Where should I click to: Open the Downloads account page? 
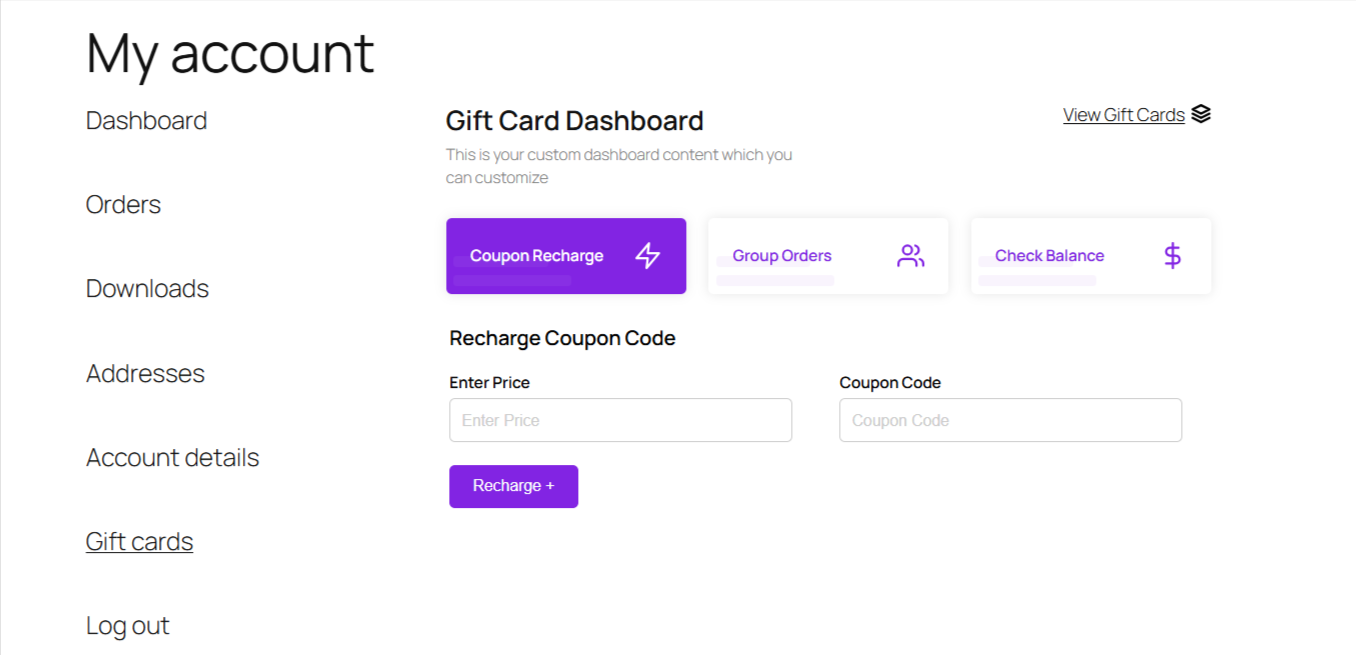(147, 289)
